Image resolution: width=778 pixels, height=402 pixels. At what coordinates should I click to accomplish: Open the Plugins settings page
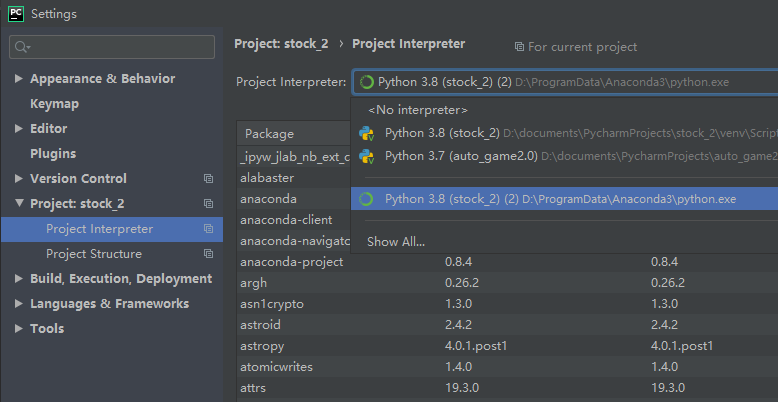point(53,153)
